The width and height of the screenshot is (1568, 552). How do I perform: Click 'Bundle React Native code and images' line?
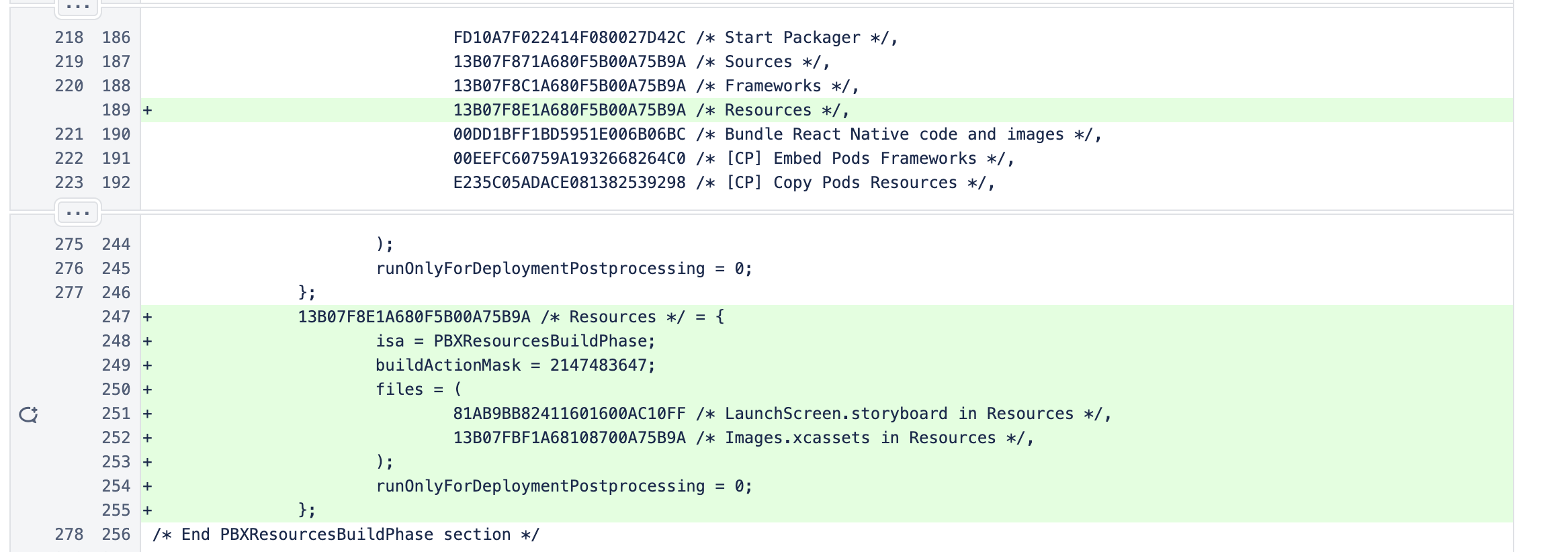pyautogui.click(x=777, y=134)
